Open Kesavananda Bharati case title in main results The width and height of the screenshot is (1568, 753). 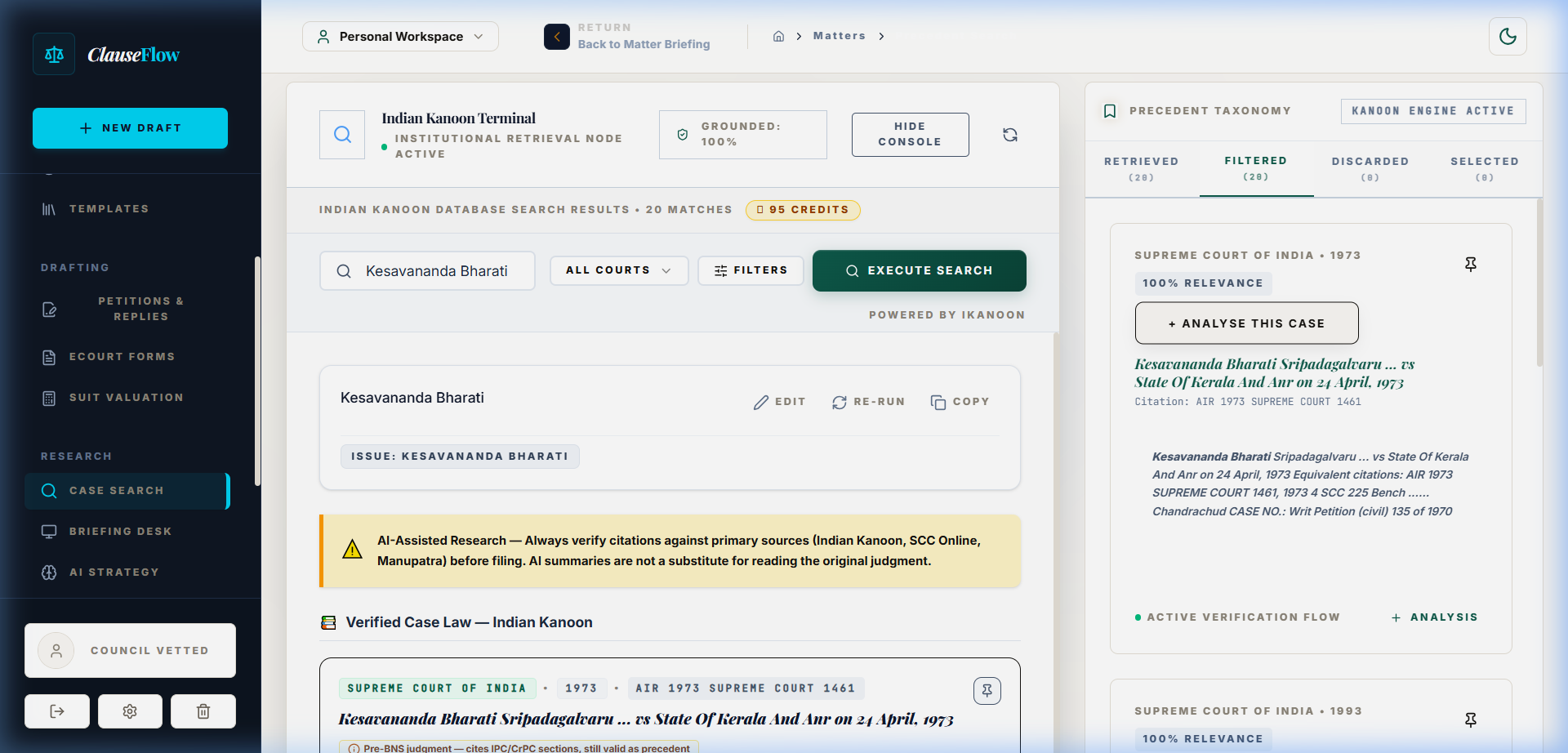pyautogui.click(x=646, y=720)
